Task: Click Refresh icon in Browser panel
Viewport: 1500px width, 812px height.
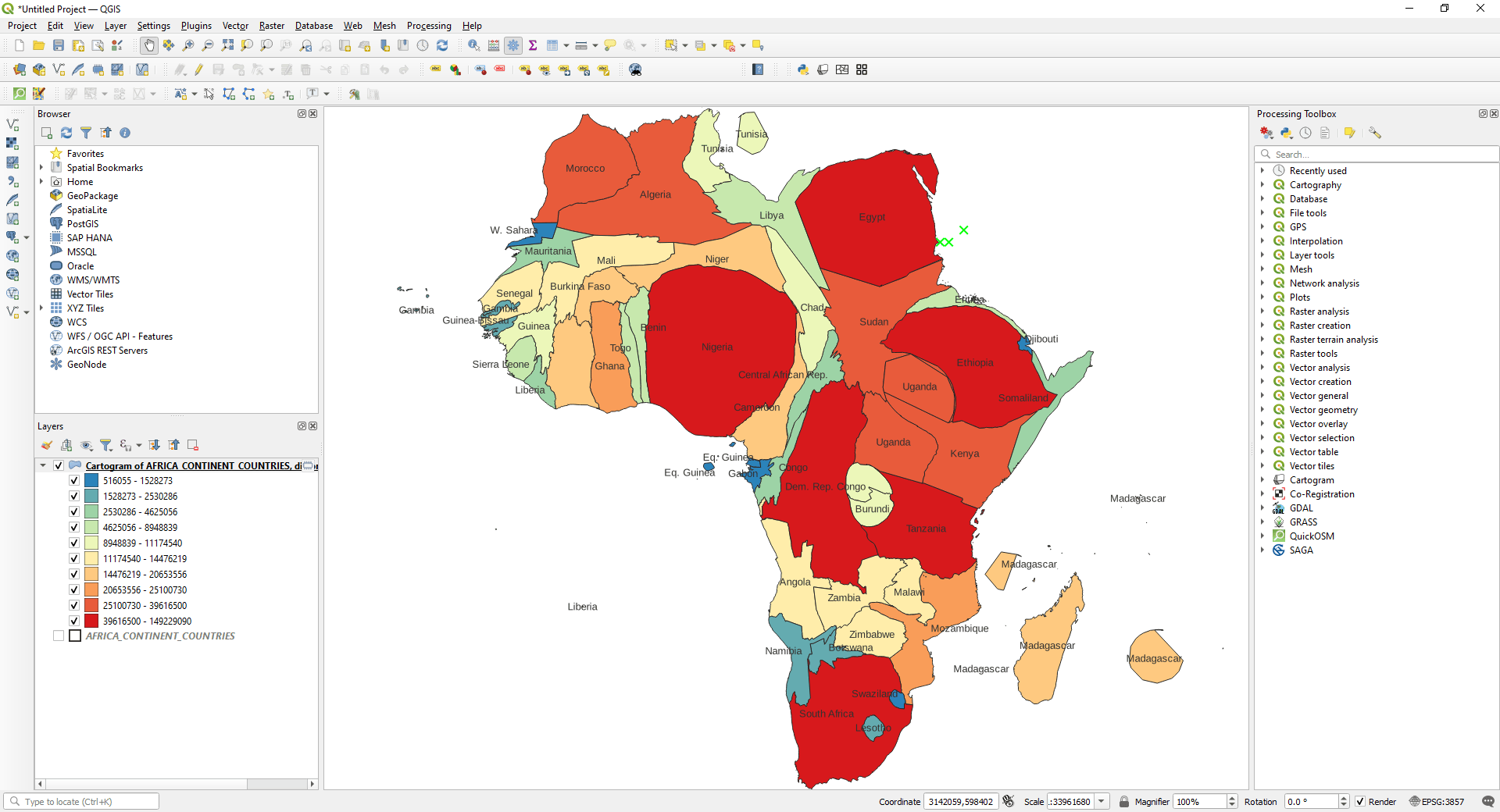Action: pyautogui.click(x=66, y=133)
